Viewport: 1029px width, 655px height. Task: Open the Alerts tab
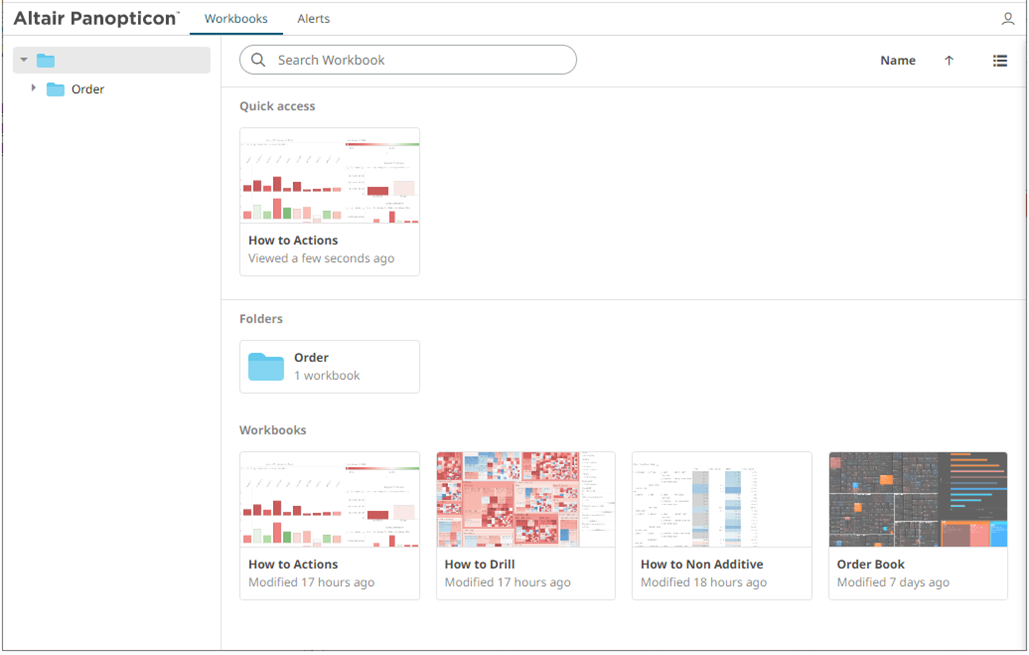[x=313, y=19]
